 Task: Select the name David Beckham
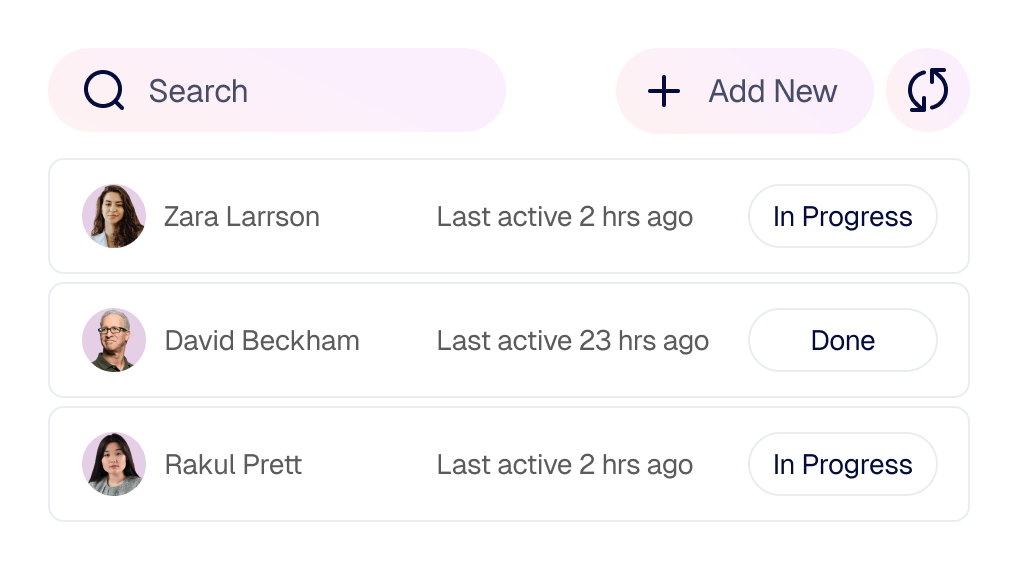tap(262, 341)
